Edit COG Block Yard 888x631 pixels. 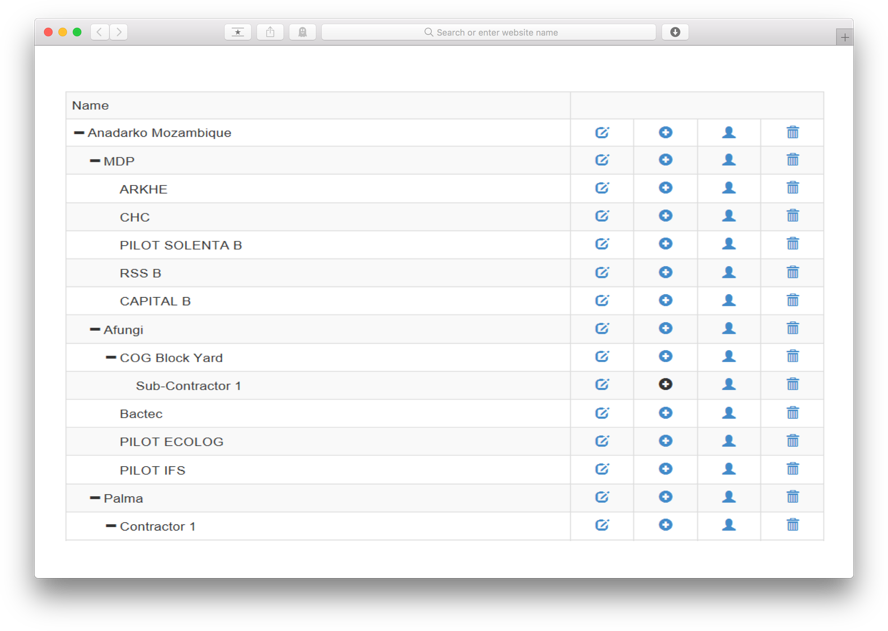(602, 356)
